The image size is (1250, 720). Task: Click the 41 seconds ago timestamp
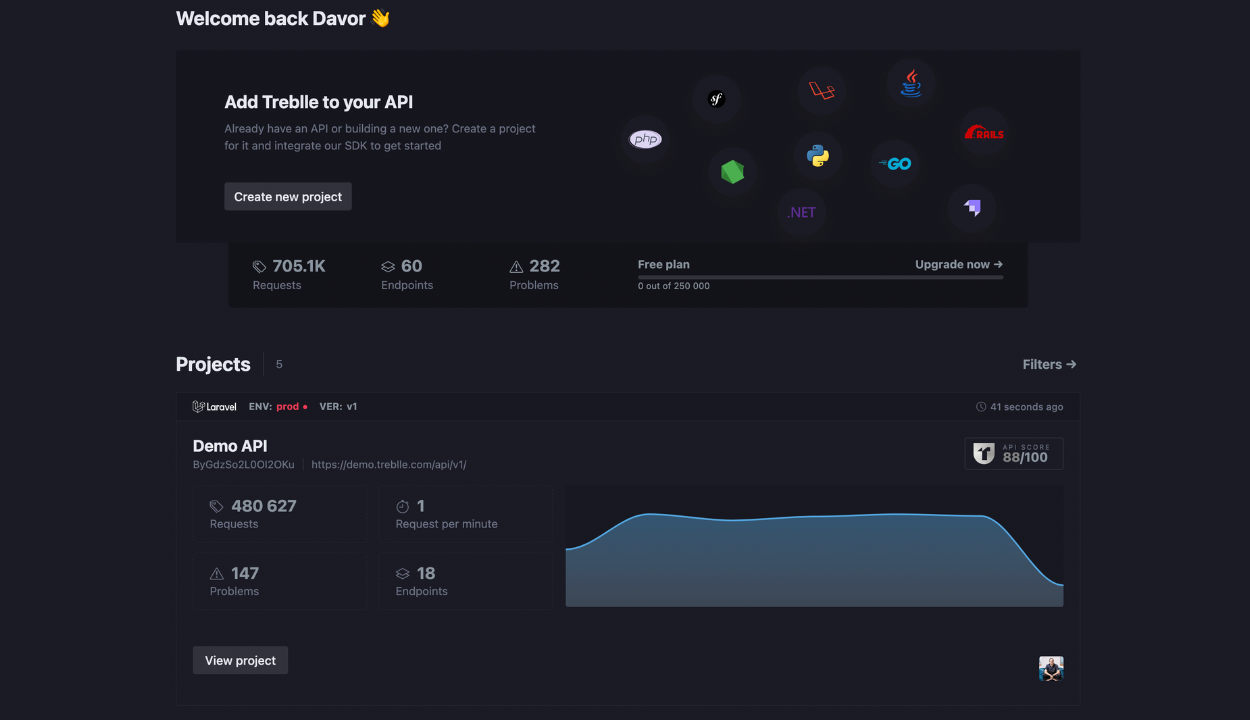pyautogui.click(x=1027, y=407)
